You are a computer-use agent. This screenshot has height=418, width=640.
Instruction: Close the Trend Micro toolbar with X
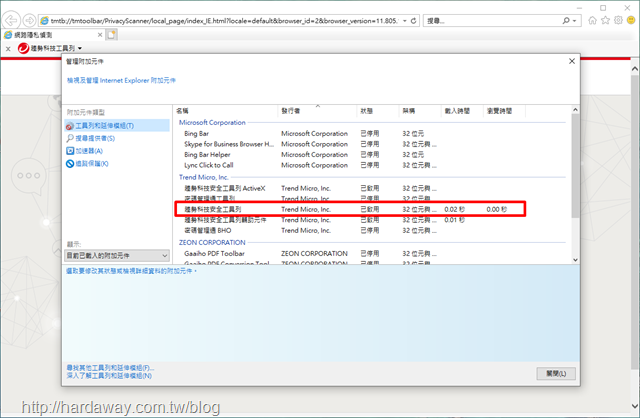coord(8,49)
